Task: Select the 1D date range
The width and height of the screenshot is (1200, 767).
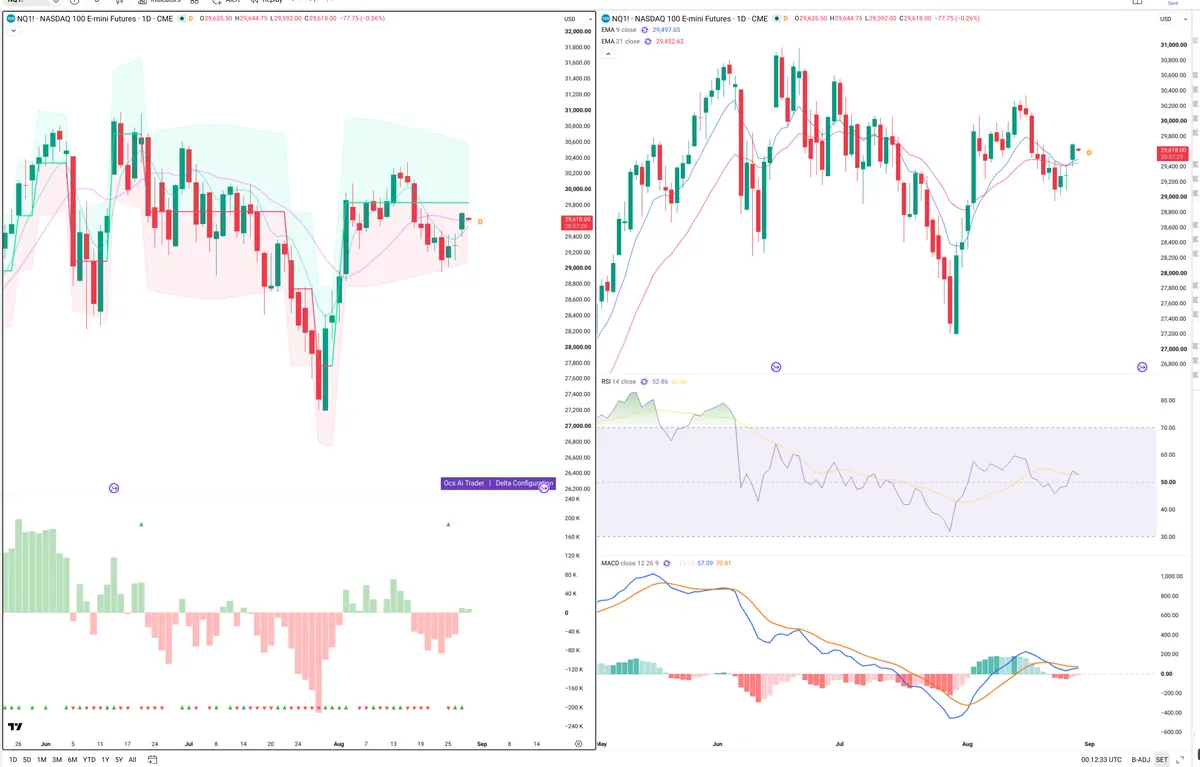Action: coord(12,759)
